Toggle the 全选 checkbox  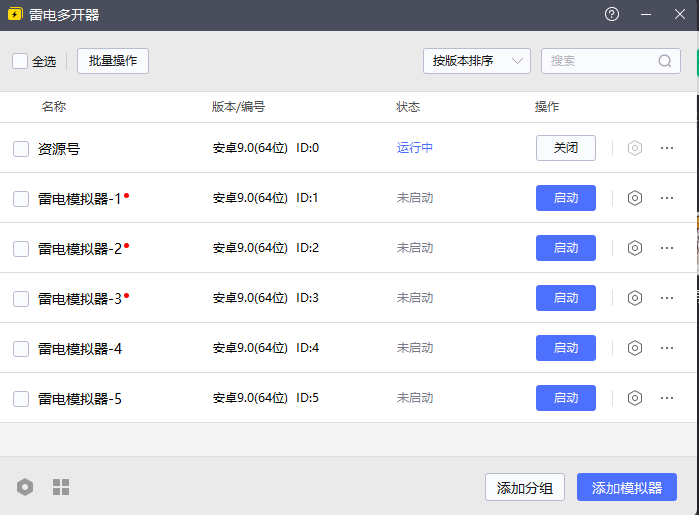point(20,61)
